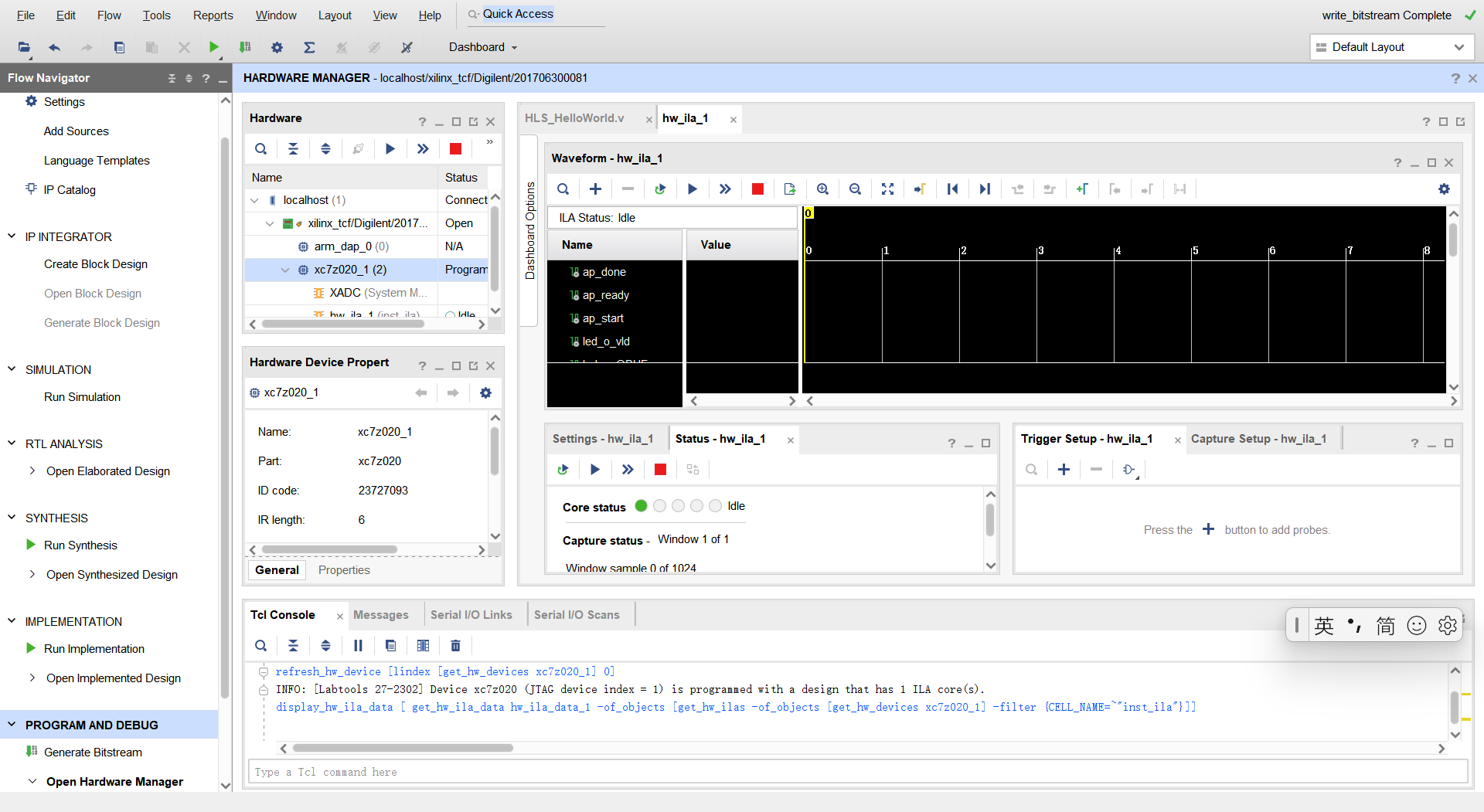Switch to Messages tab
Screen dimensions: 1484x812
point(380,615)
